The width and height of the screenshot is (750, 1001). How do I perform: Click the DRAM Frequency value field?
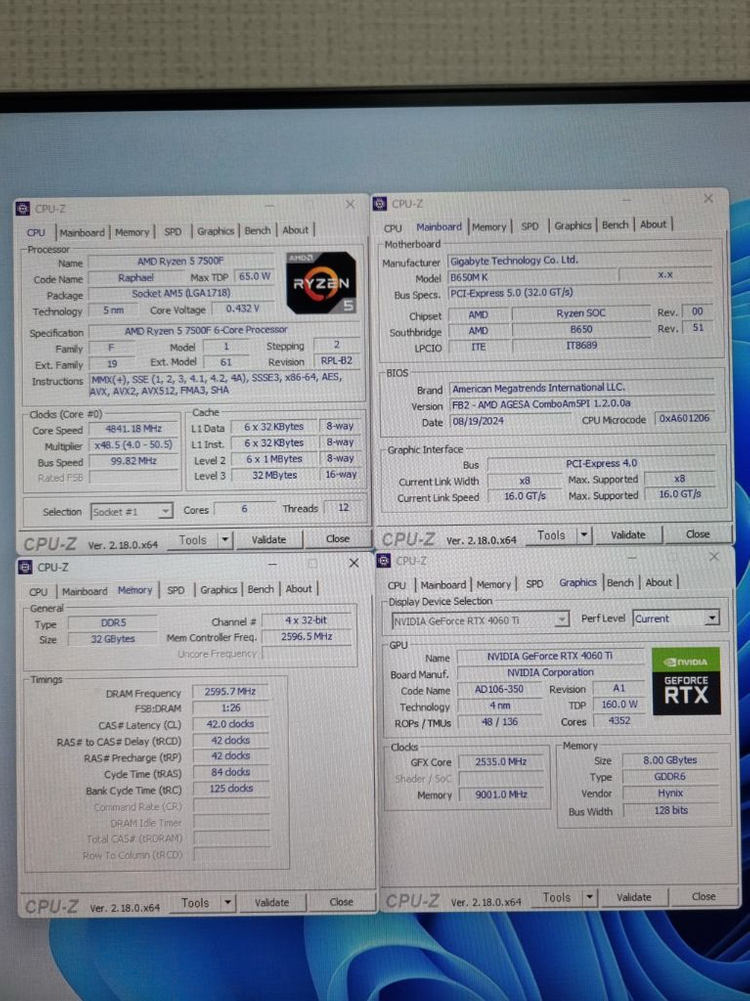[x=231, y=692]
